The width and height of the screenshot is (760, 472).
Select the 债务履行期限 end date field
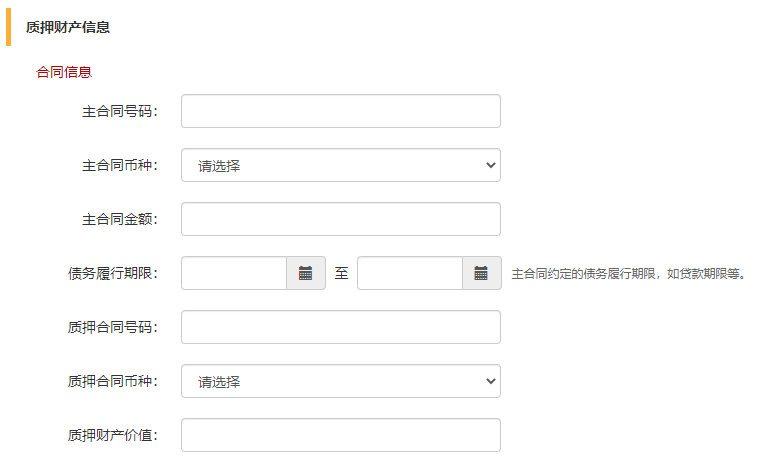[x=410, y=273]
